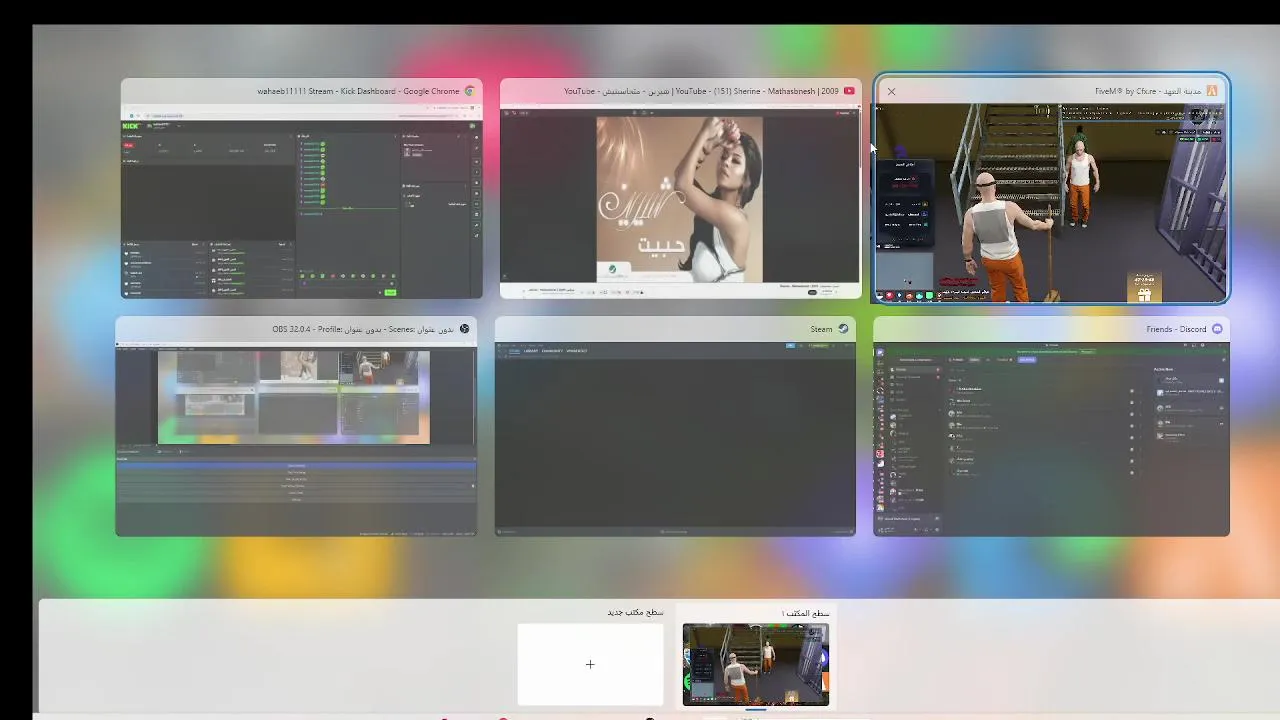Viewport: 1280px width, 720px height.
Task: Select the FiveM game window thumbnail
Action: pos(1052,189)
